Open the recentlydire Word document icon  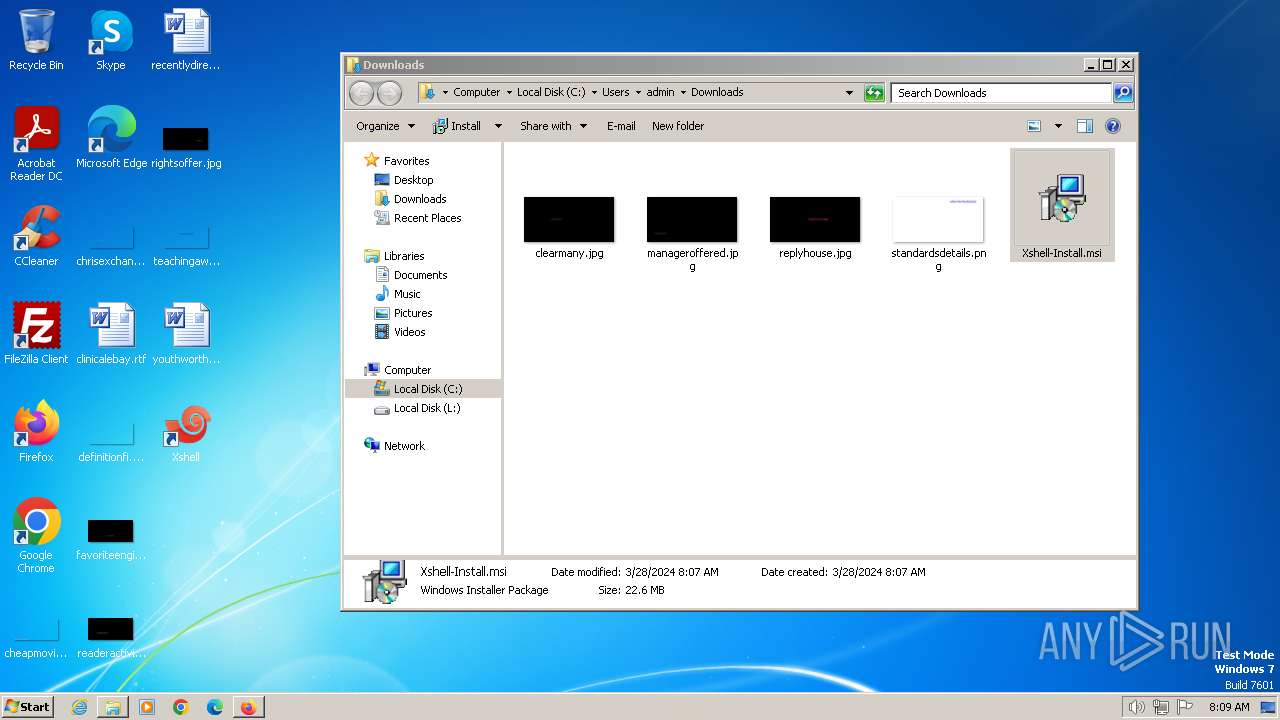(x=186, y=40)
